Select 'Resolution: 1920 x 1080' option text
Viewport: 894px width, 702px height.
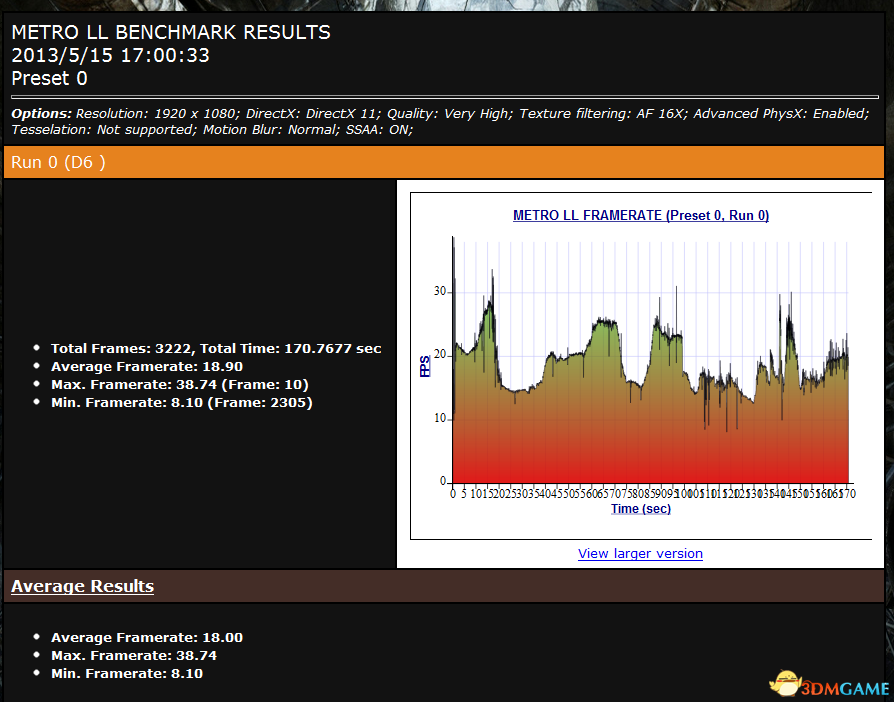156,113
